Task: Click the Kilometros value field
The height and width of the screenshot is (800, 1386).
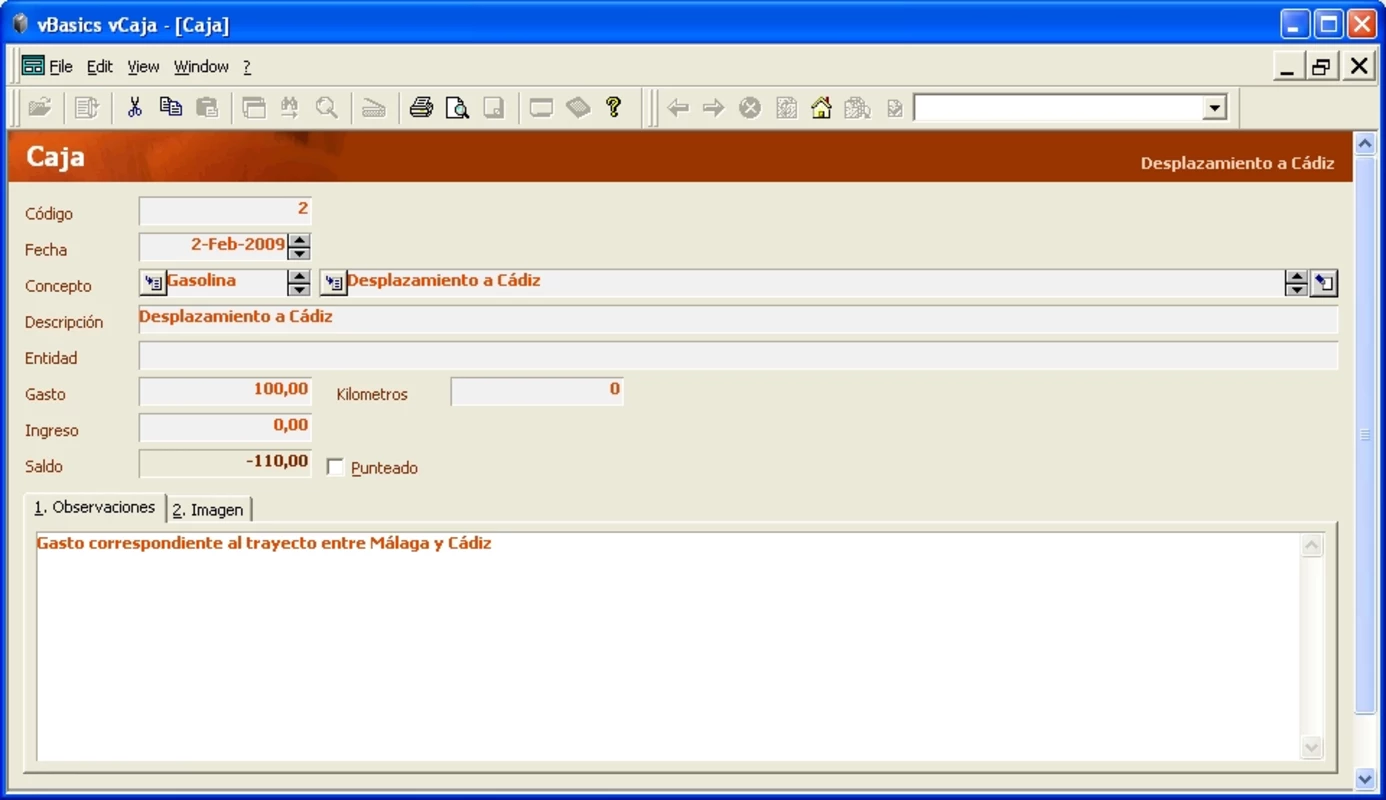Action: tap(537, 391)
